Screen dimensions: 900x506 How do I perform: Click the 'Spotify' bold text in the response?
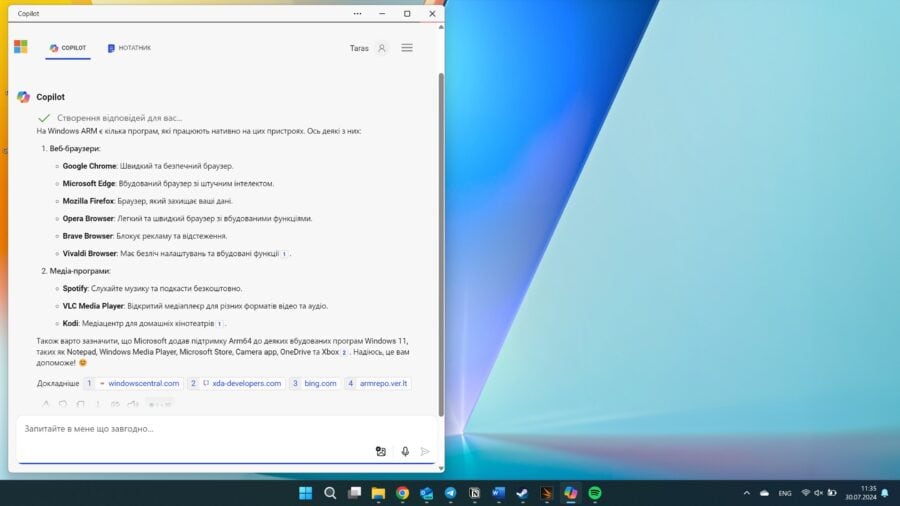click(x=75, y=289)
